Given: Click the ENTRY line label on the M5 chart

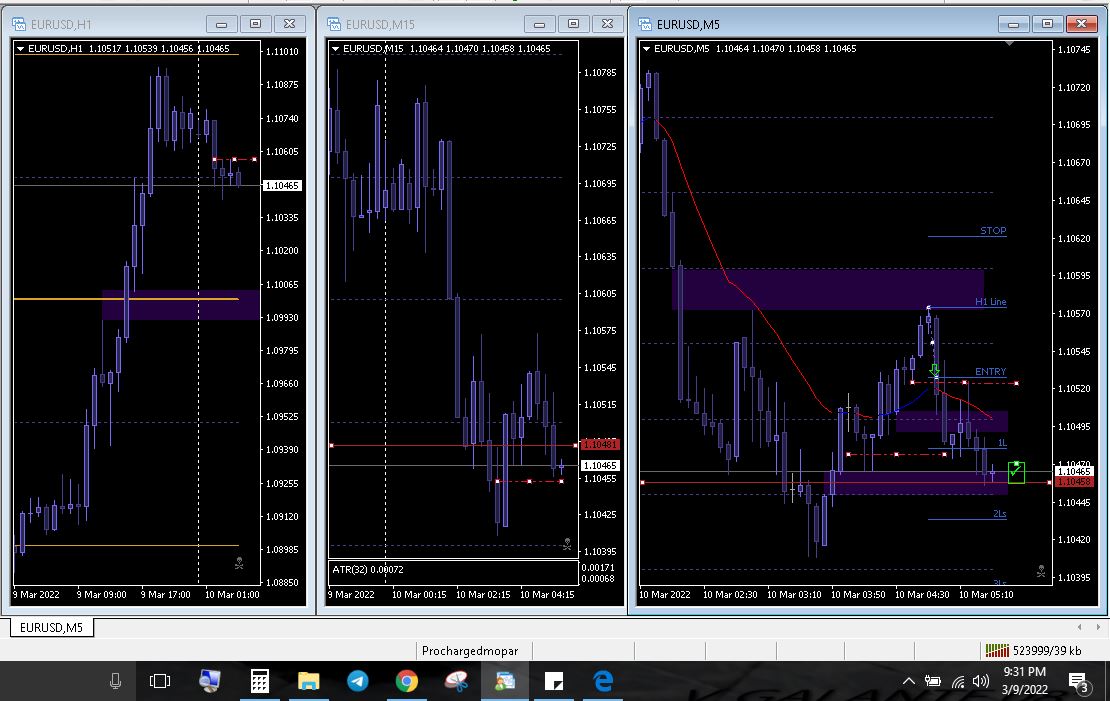Looking at the screenshot, I should click(990, 372).
